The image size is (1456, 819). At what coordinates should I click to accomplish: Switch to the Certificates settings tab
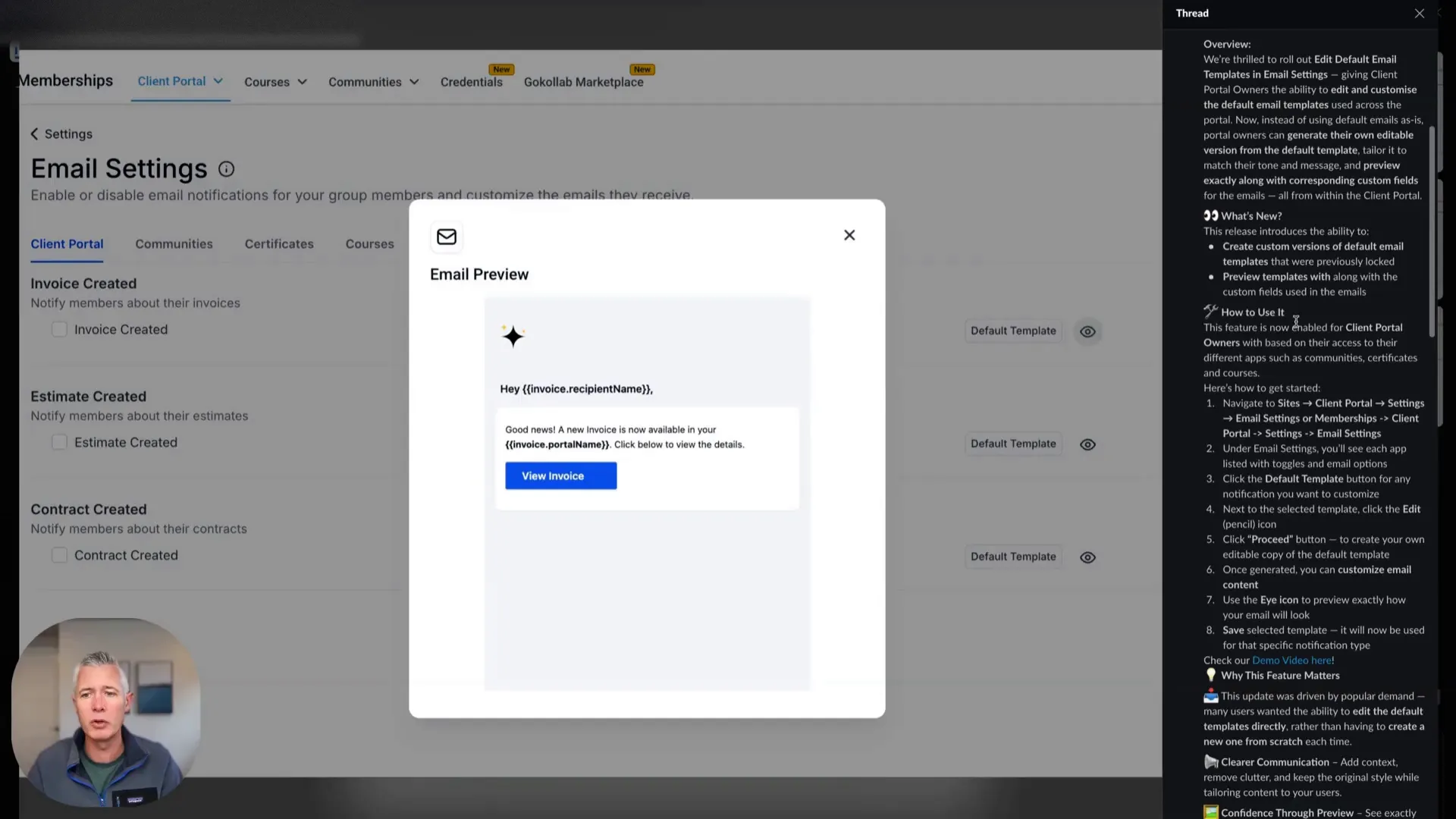279,244
